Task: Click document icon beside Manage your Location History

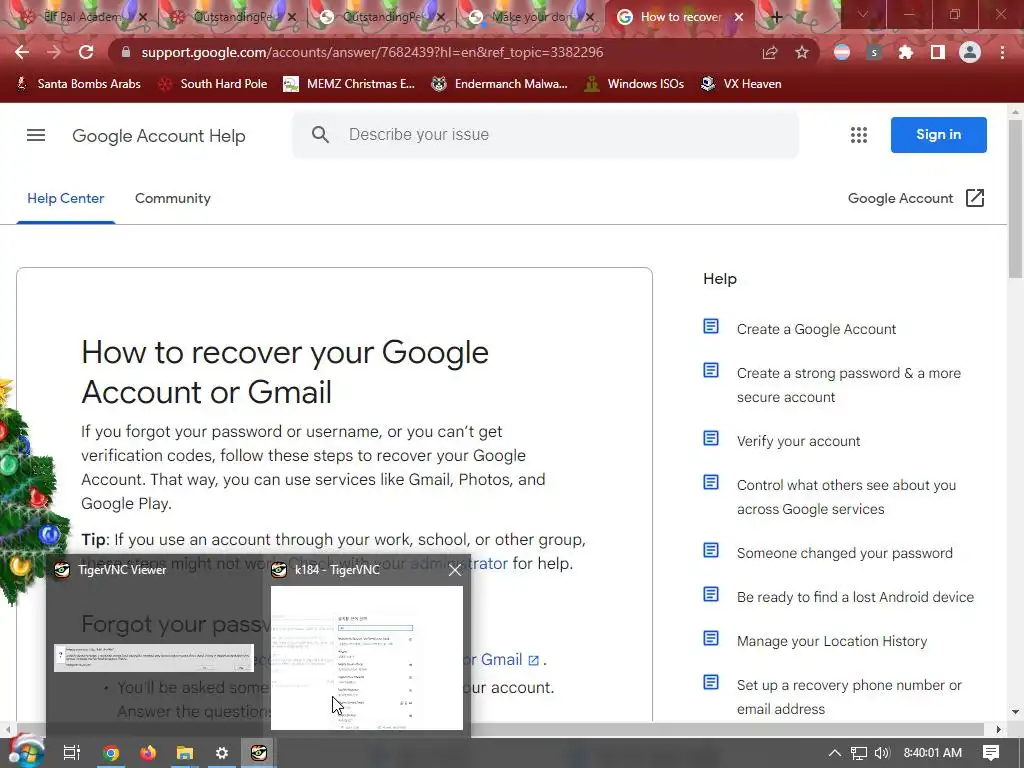Action: click(x=711, y=638)
